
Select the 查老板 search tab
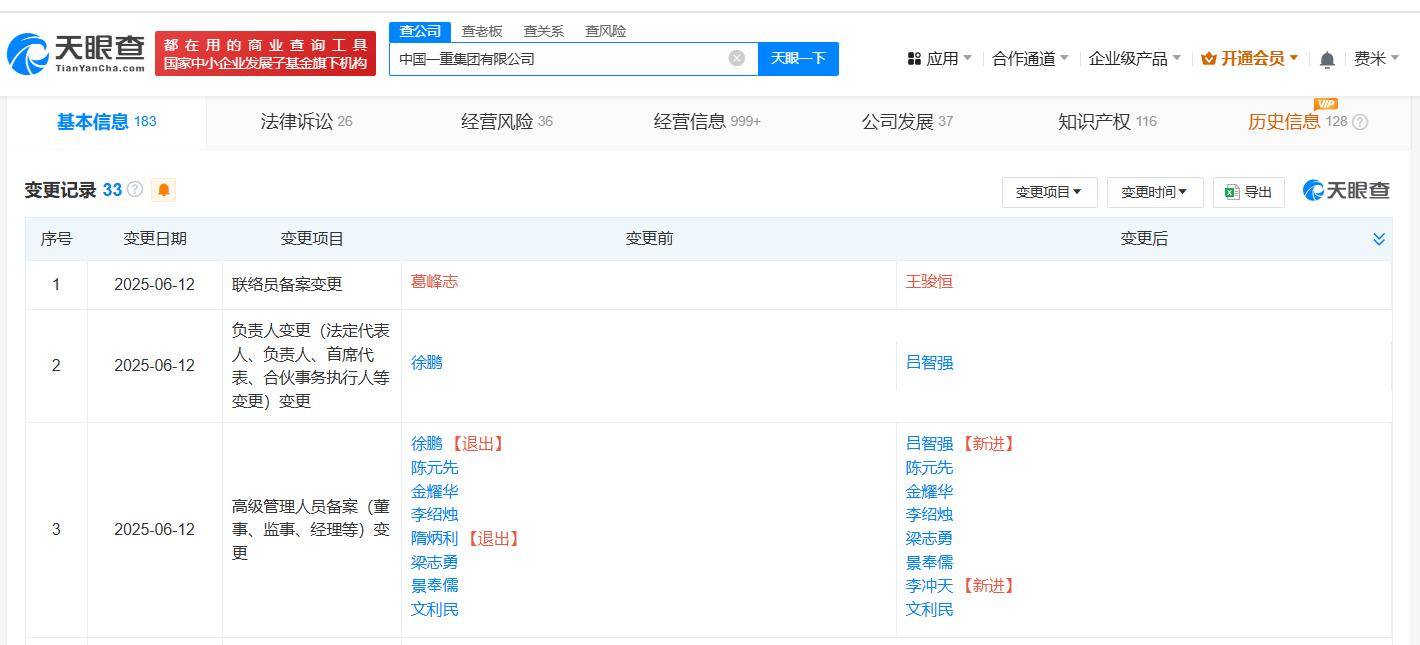pyautogui.click(x=482, y=31)
